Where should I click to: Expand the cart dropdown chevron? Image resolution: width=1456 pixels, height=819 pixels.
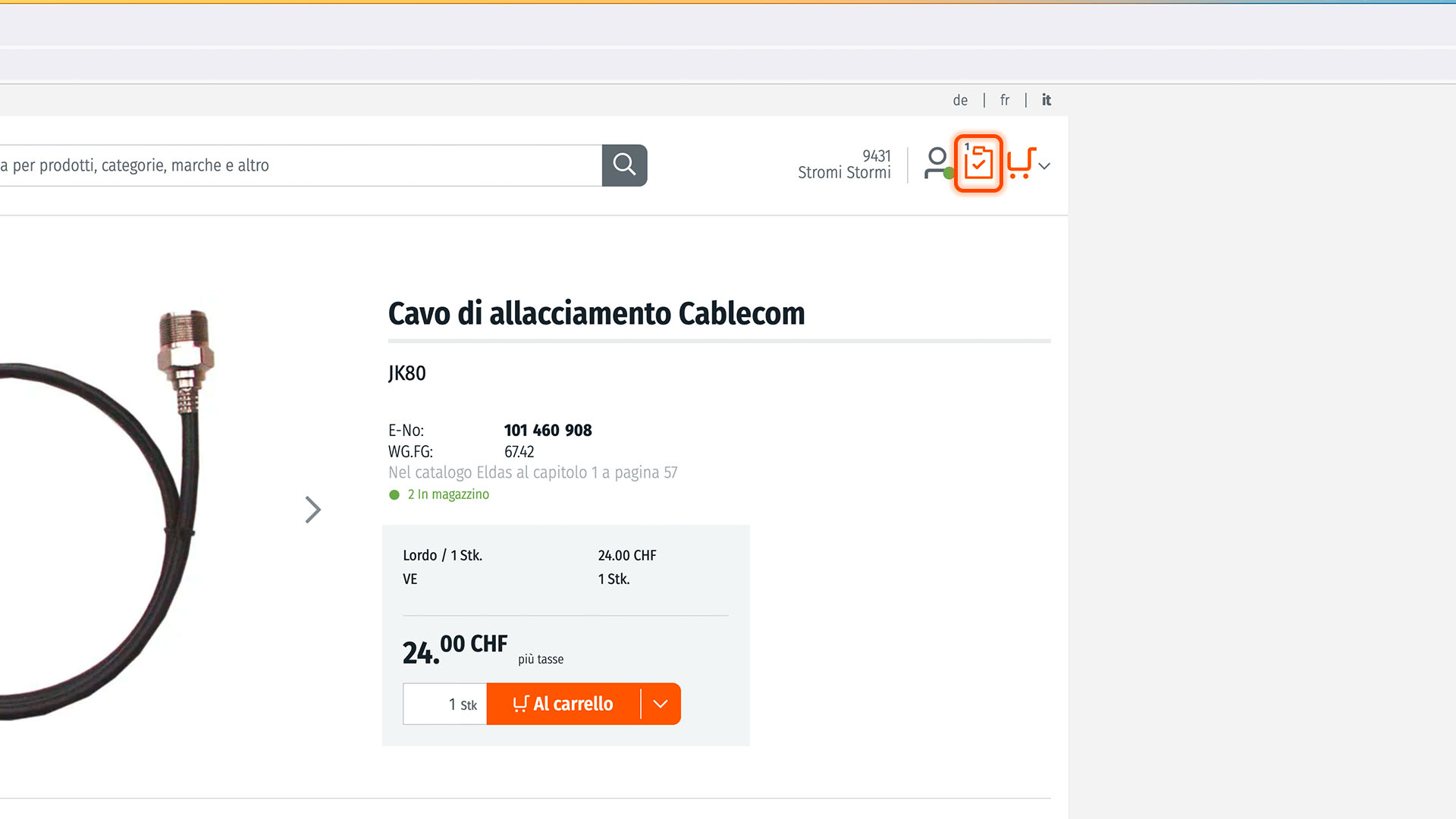(1044, 166)
